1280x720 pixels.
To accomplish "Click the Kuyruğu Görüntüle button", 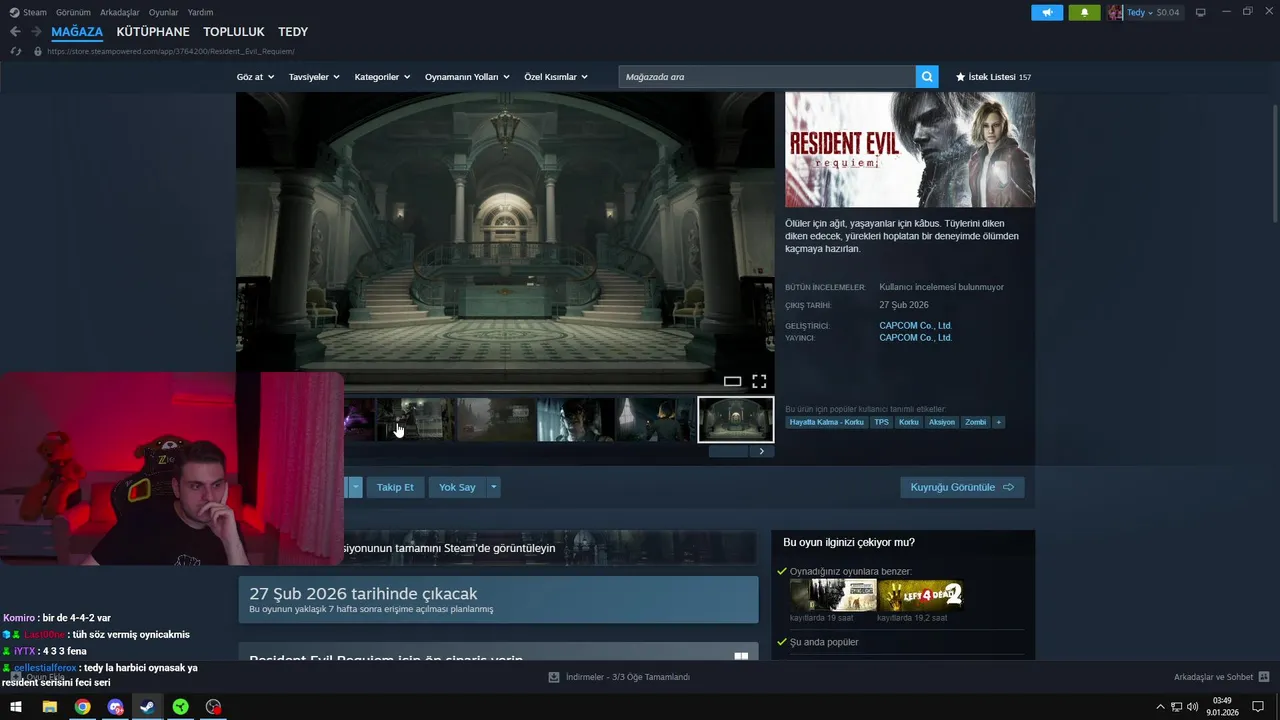I will [x=962, y=487].
